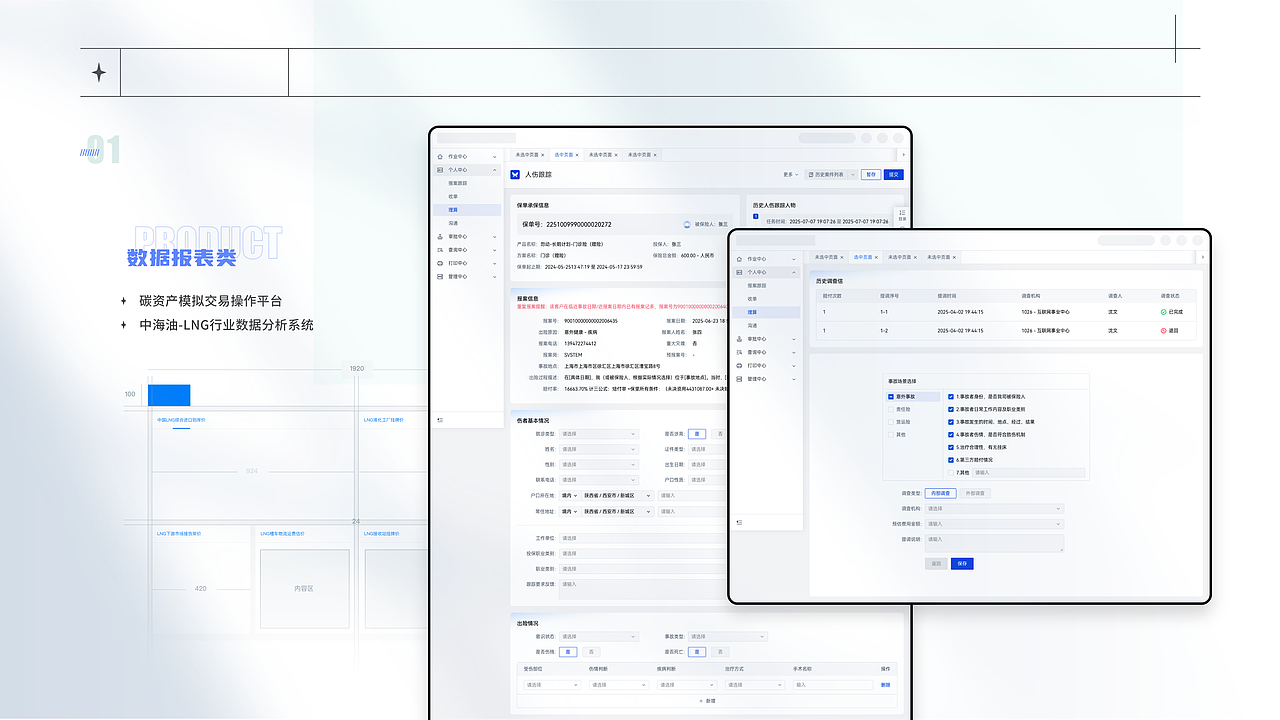Click the blue 保存 button in front window
Image resolution: width=1280 pixels, height=720 pixels.
[x=962, y=564]
